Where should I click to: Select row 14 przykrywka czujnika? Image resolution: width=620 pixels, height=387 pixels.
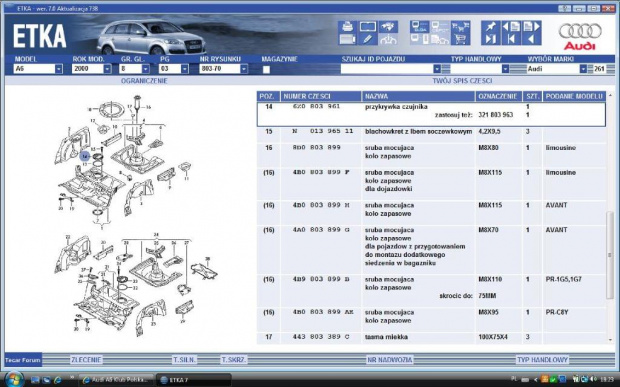[x=431, y=115]
